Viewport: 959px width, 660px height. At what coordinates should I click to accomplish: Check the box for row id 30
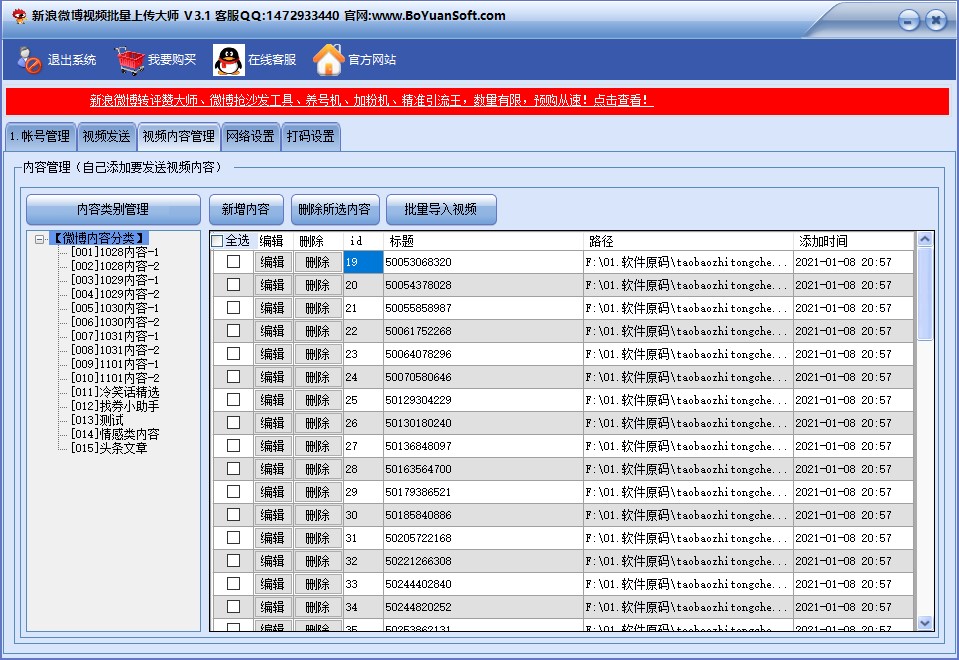click(x=233, y=515)
